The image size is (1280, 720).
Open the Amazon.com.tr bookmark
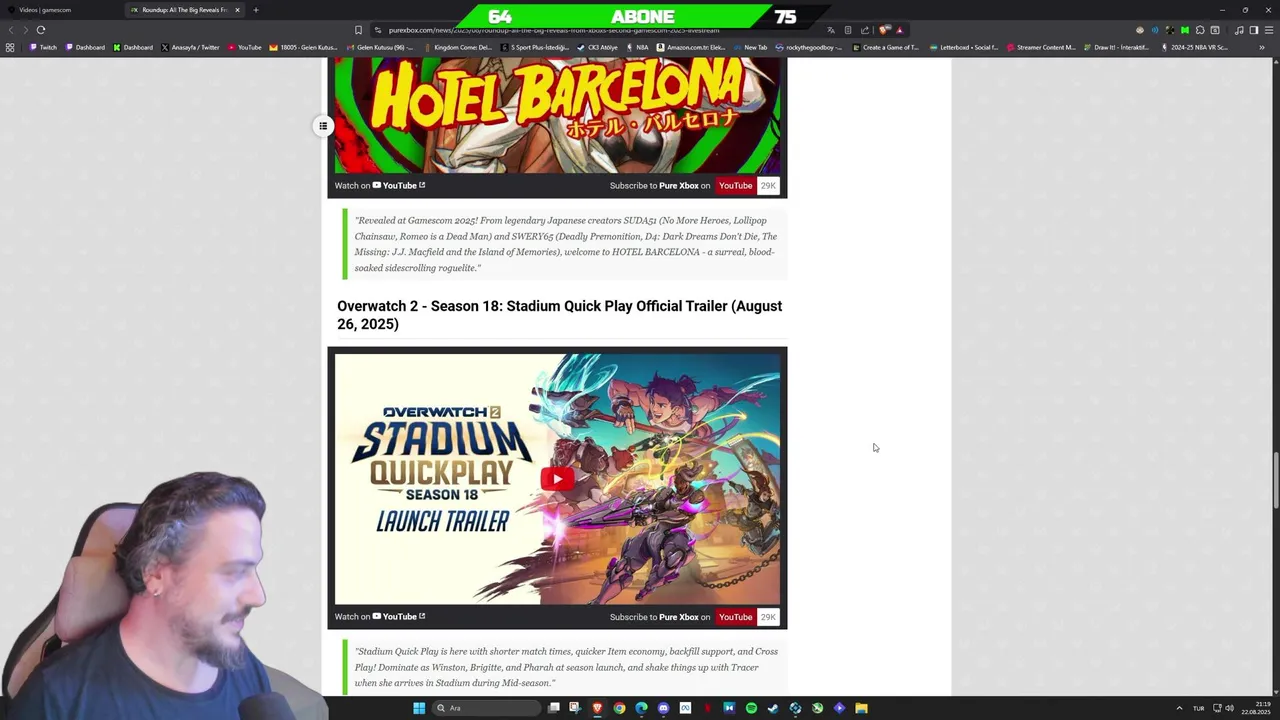click(x=691, y=47)
